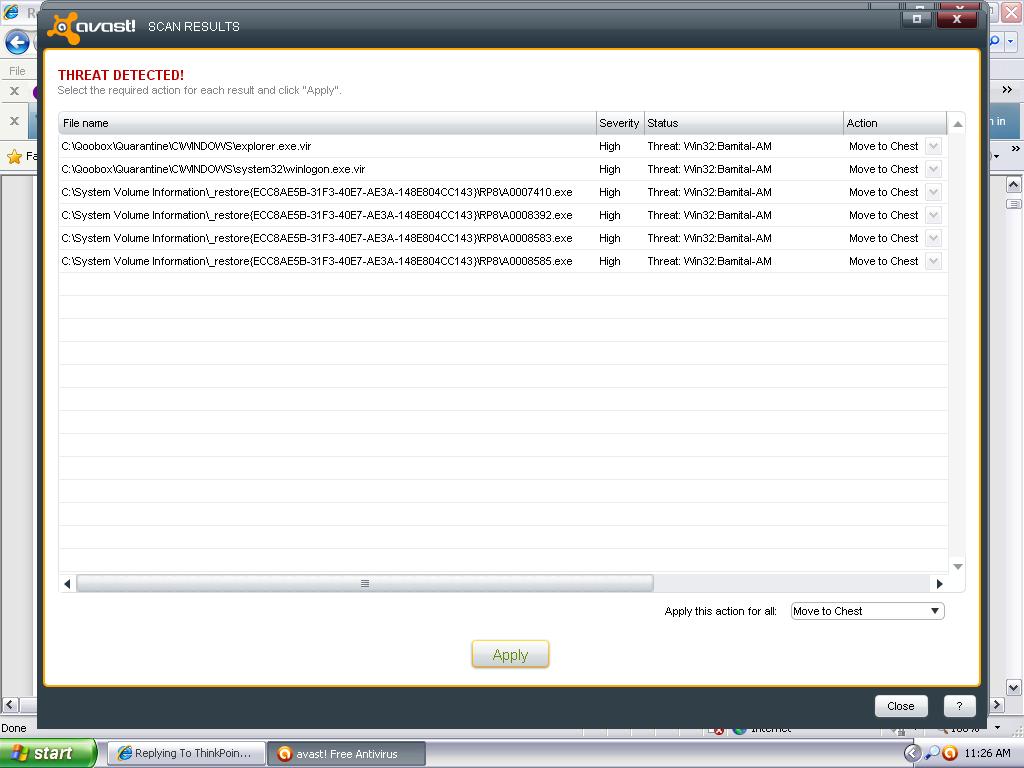Open the Windows start button

click(x=48, y=753)
